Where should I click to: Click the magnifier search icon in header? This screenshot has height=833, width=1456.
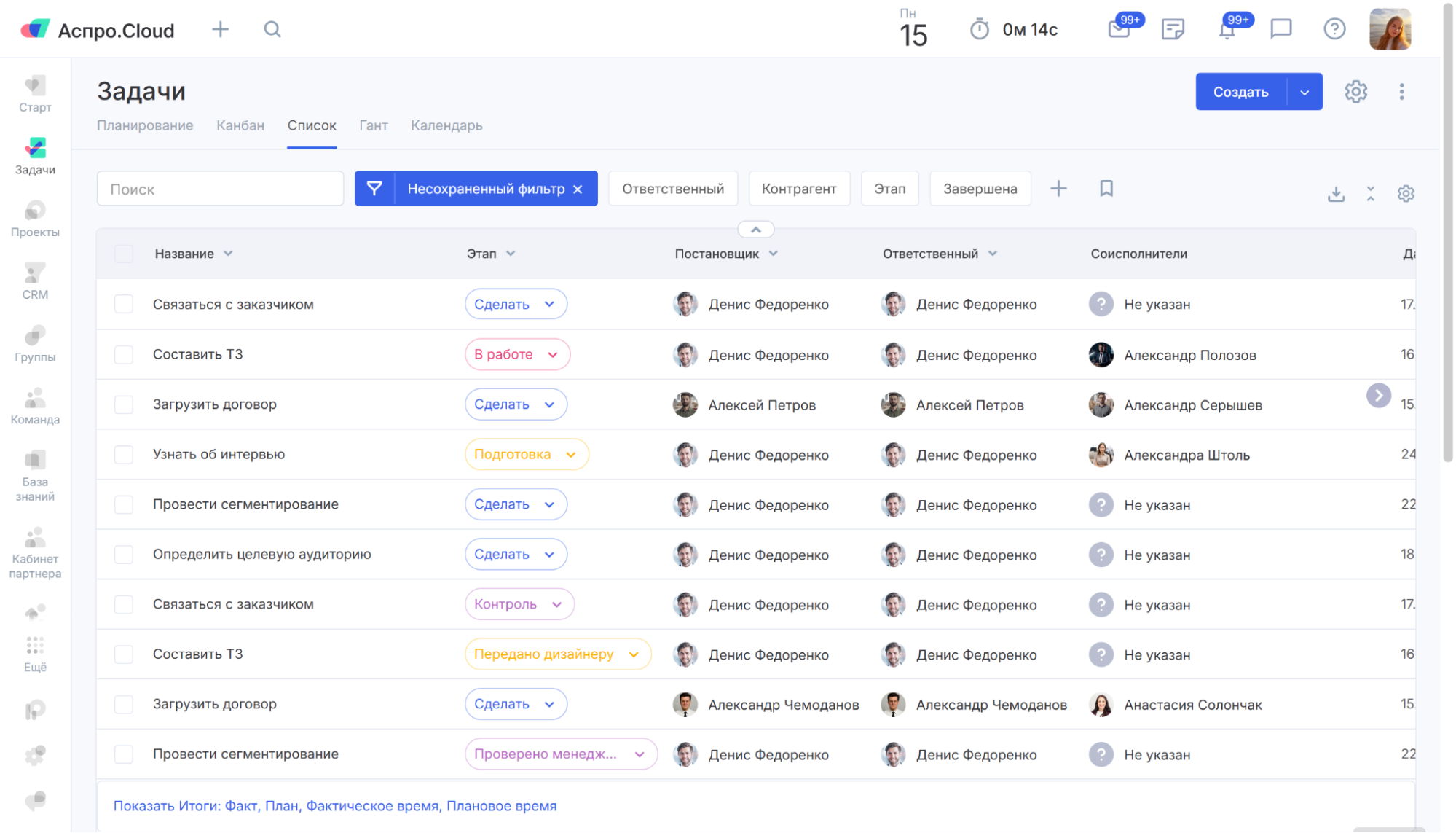click(x=272, y=29)
